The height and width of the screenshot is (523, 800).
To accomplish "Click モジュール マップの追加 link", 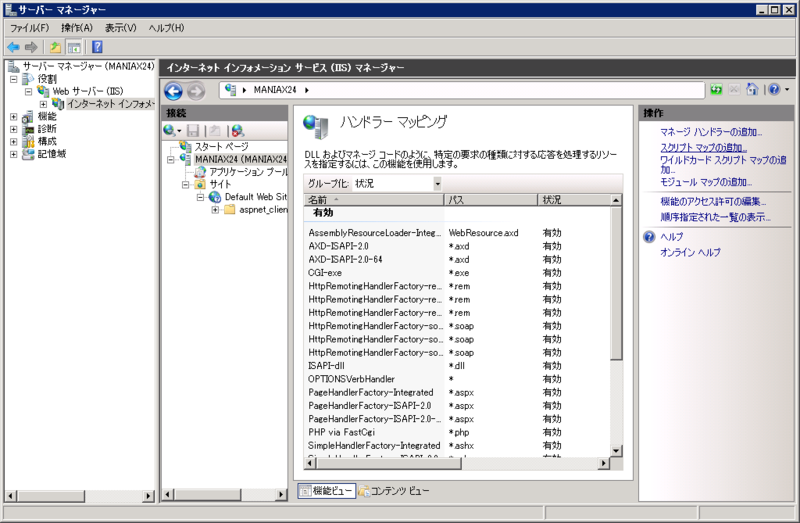I will click(706, 182).
